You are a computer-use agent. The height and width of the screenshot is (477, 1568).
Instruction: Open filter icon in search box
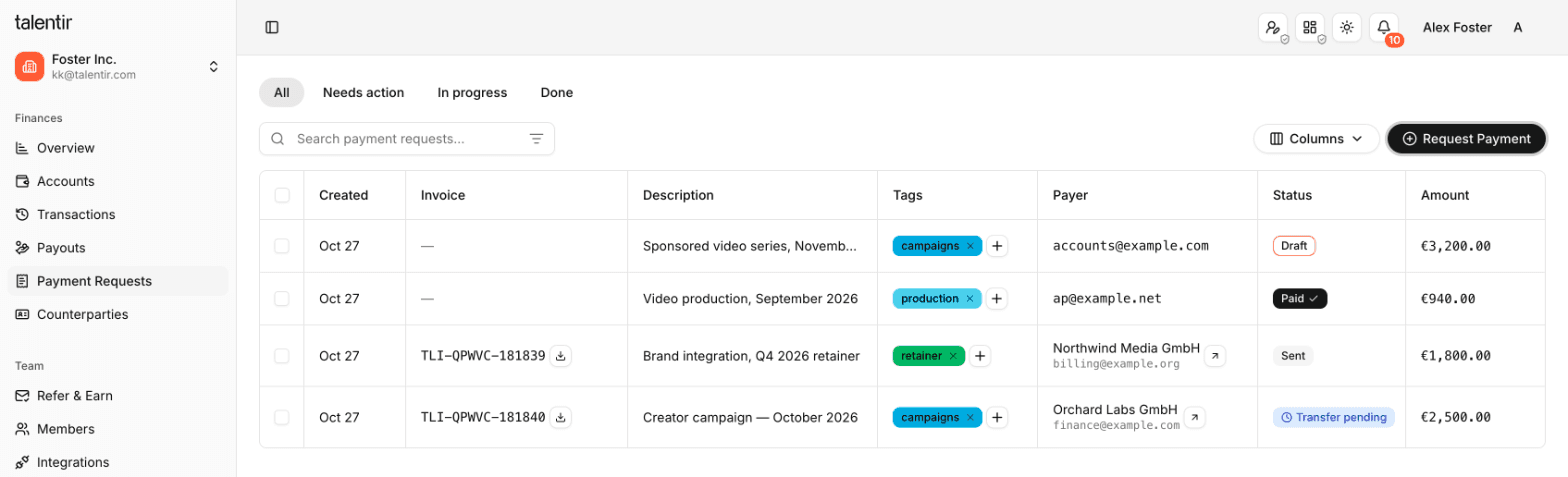click(536, 139)
